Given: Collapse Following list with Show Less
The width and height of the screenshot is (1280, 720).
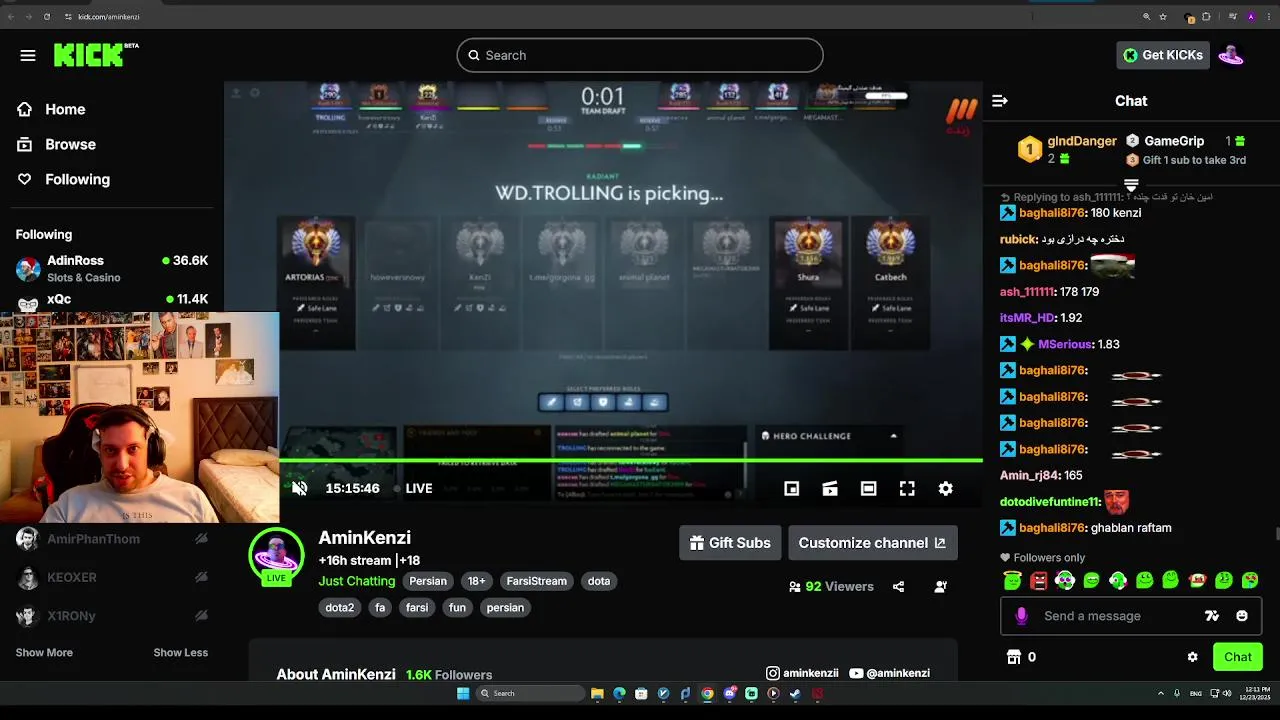Looking at the screenshot, I should pos(180,652).
